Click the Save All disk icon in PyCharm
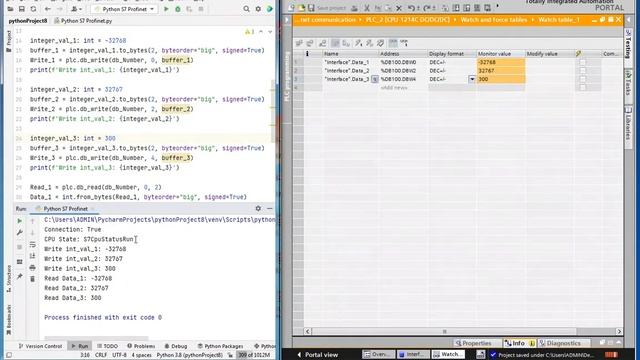 [22, 9]
